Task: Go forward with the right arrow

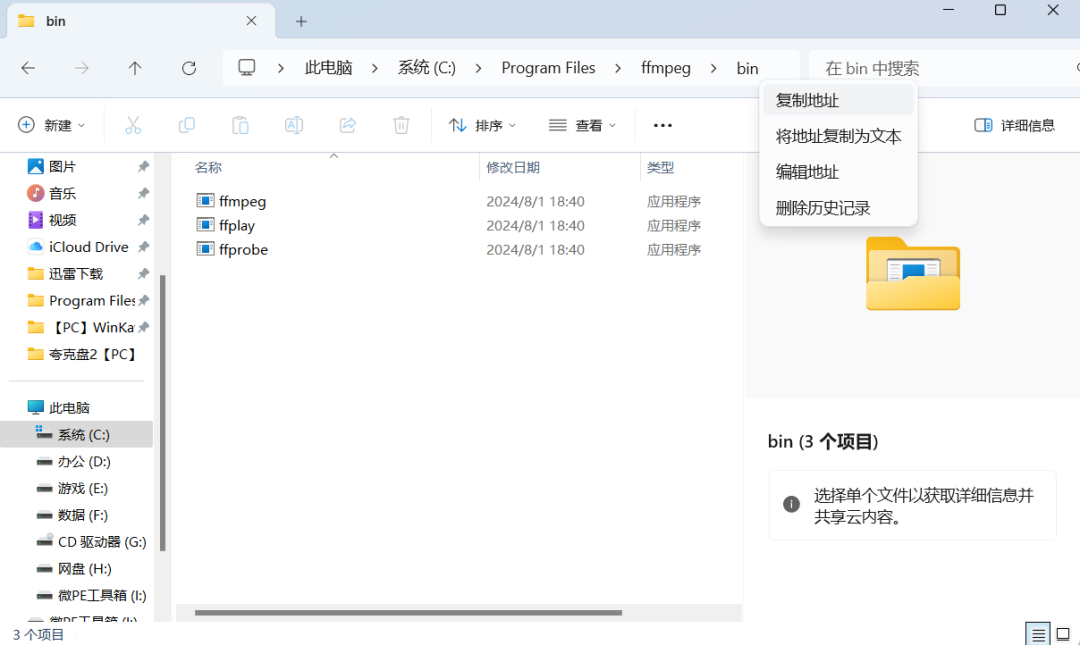Action: tap(81, 68)
